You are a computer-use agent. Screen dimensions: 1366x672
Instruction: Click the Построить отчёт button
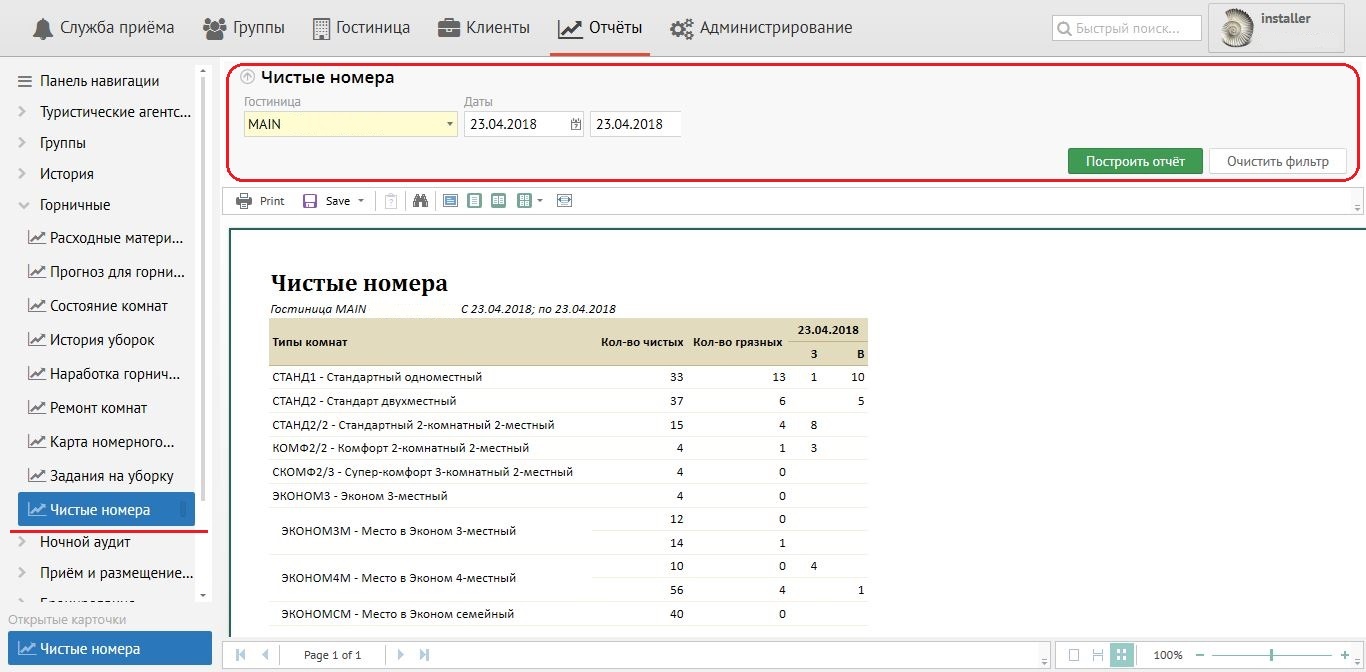pos(1135,161)
